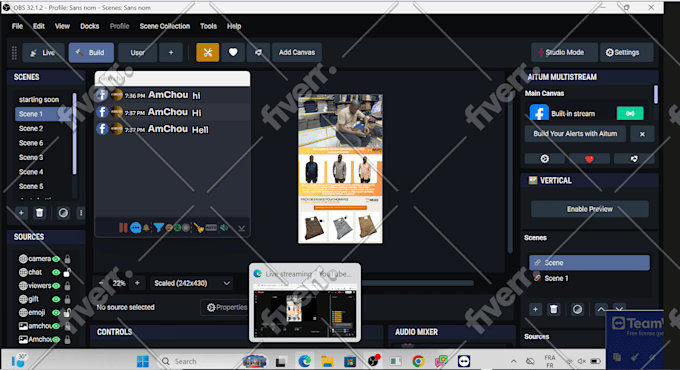Image resolution: width=680 pixels, height=370 pixels.
Task: Zoom in preview with plus button
Action: tap(137, 283)
